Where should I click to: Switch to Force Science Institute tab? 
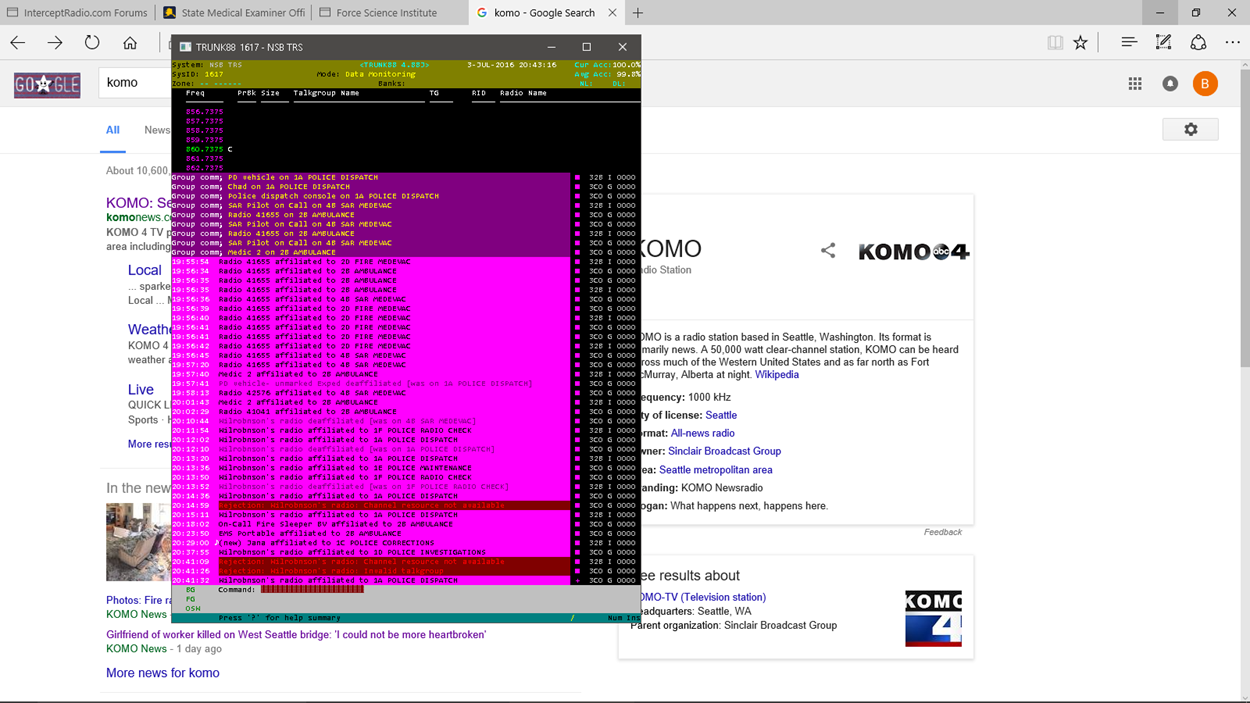click(x=388, y=13)
